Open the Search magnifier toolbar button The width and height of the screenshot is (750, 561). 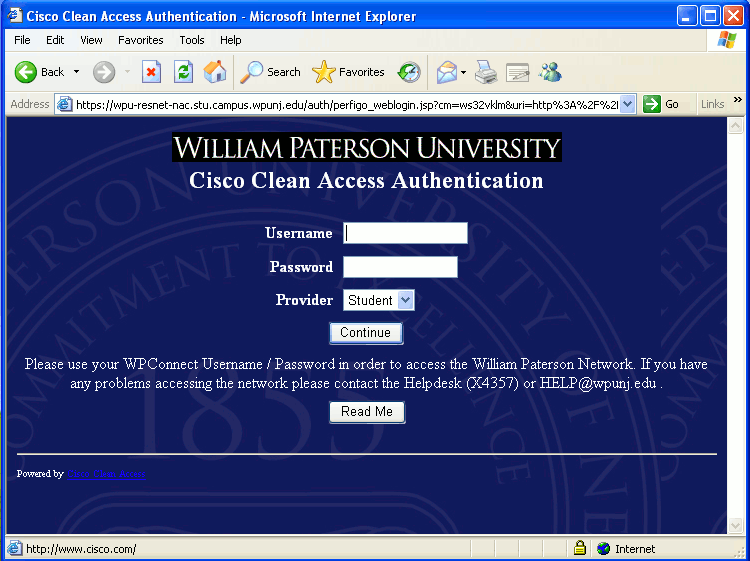[x=270, y=72]
